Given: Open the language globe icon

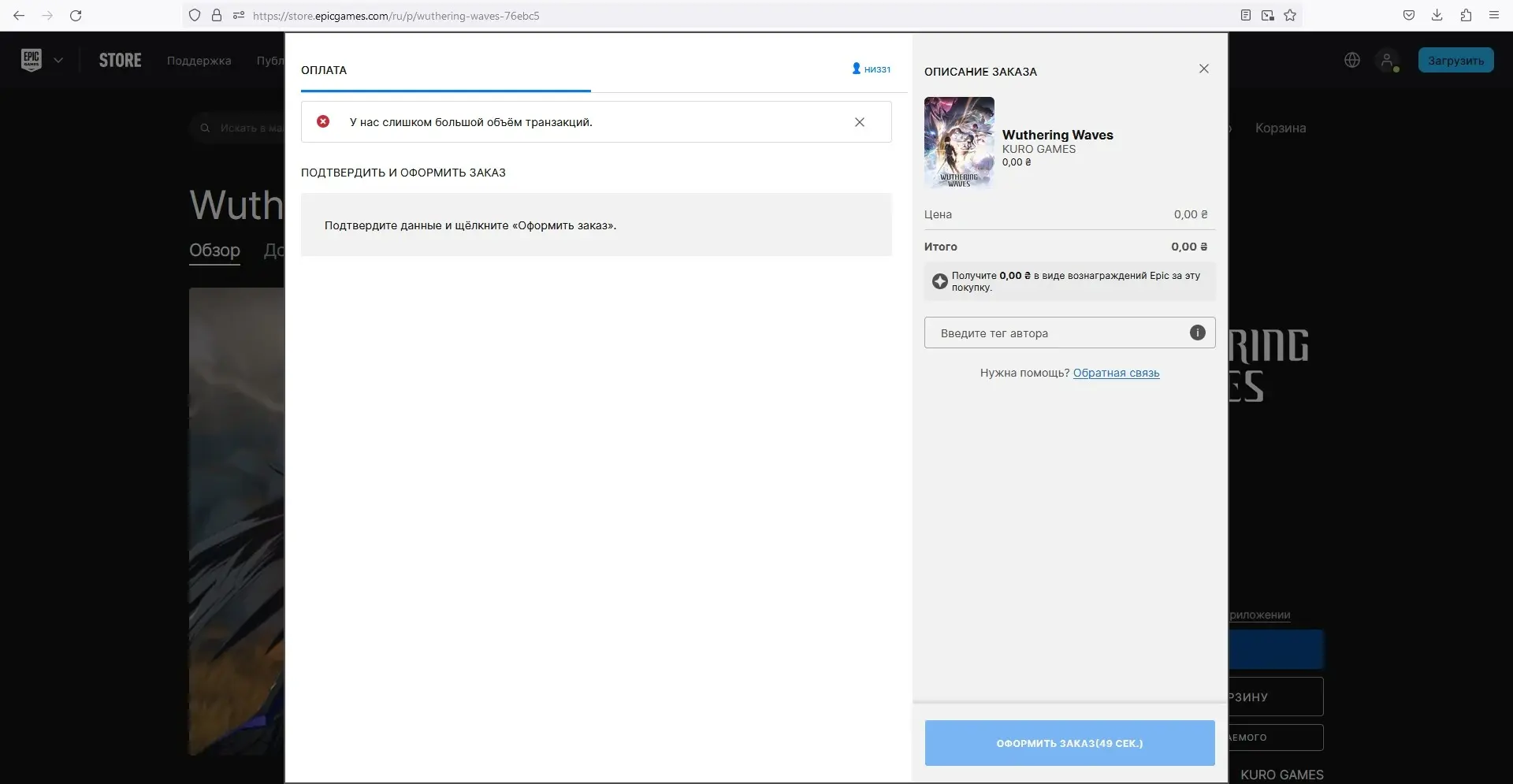Looking at the screenshot, I should [1352, 60].
